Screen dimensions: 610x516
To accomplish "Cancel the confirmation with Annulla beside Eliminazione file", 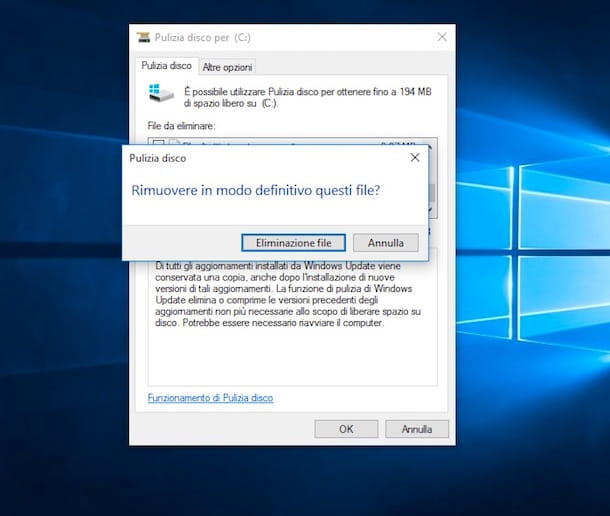I will click(x=385, y=243).
